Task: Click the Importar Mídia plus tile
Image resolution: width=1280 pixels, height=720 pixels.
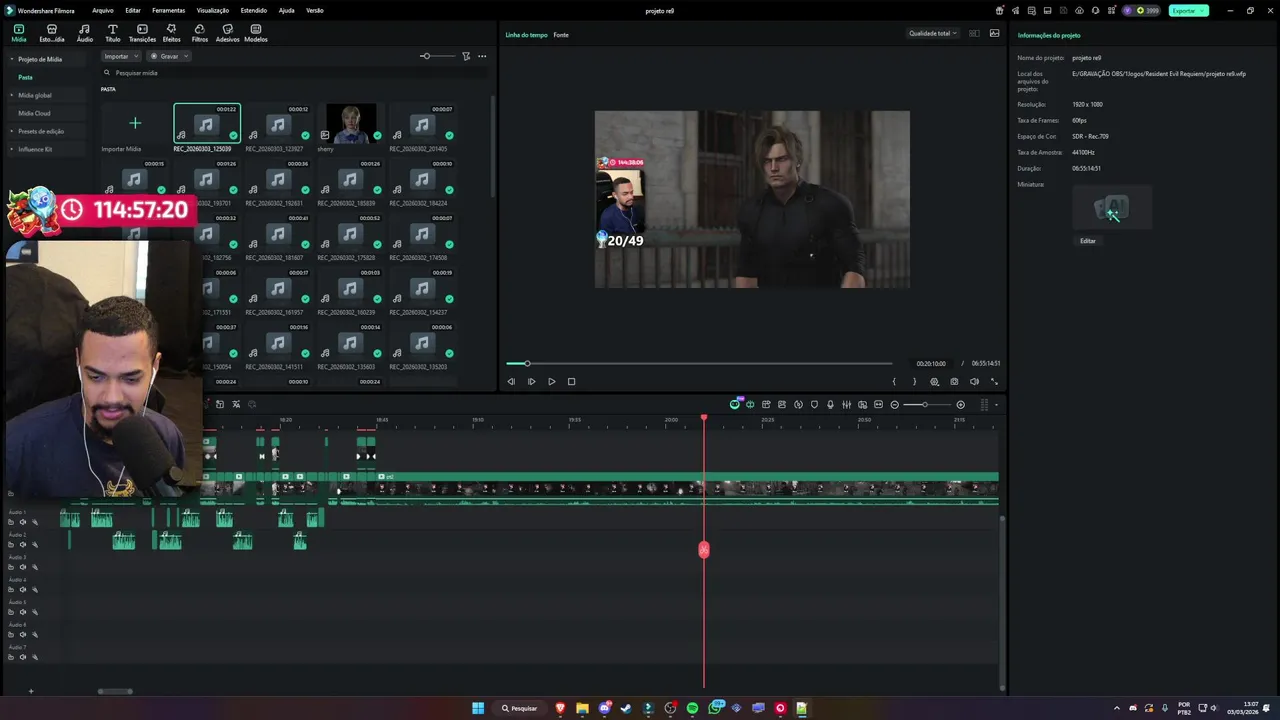Action: coord(135,124)
